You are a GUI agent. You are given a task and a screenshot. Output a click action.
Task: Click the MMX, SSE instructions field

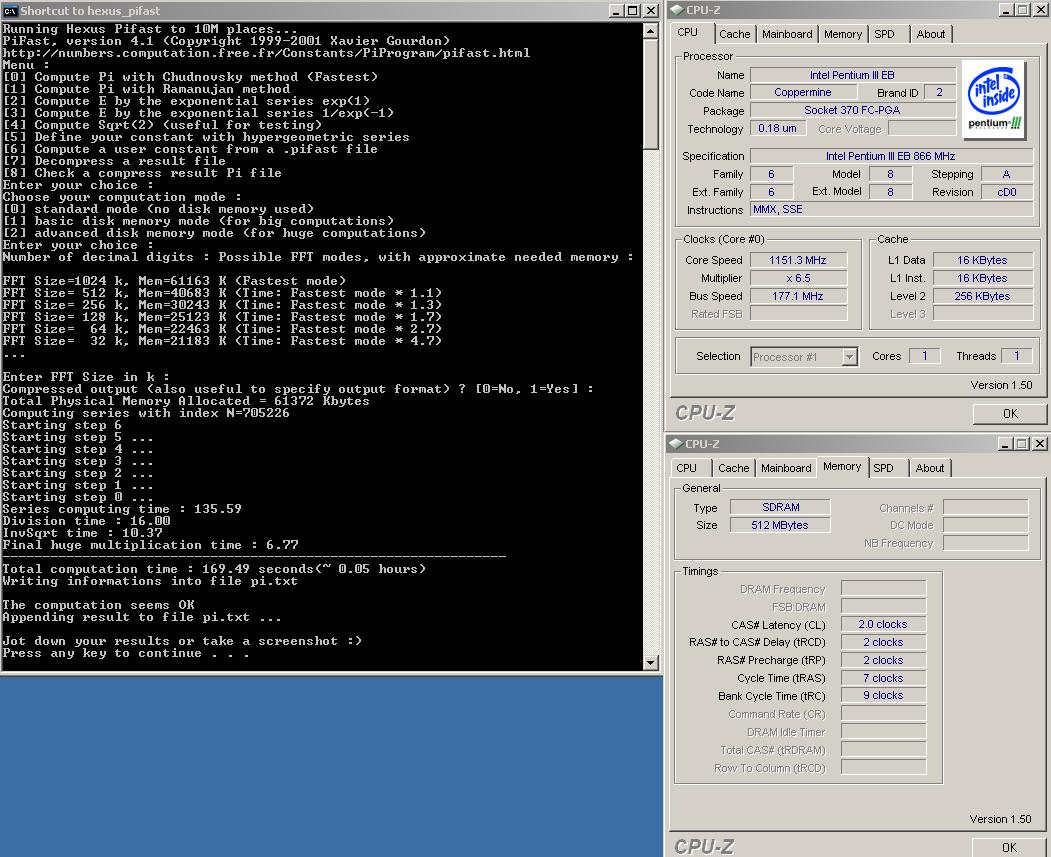pos(891,210)
